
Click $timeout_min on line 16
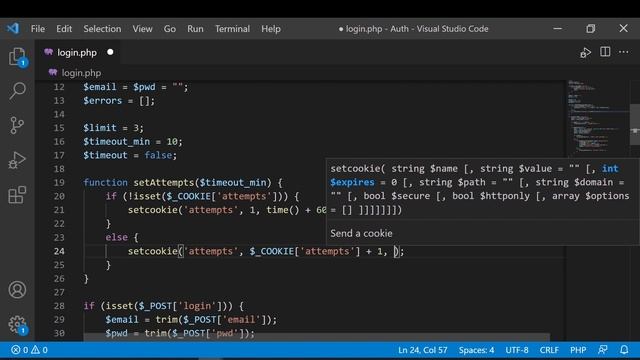click(116, 142)
